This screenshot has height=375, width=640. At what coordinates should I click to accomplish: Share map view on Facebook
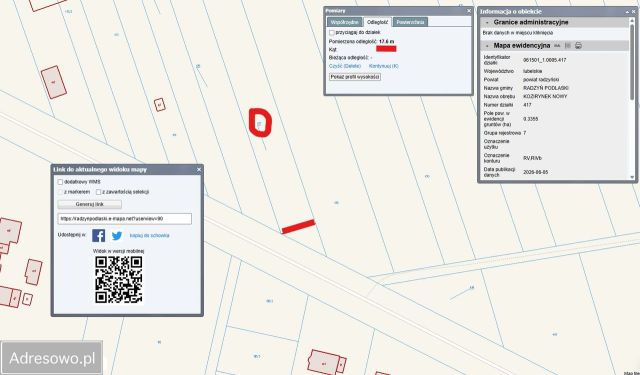pos(98,235)
